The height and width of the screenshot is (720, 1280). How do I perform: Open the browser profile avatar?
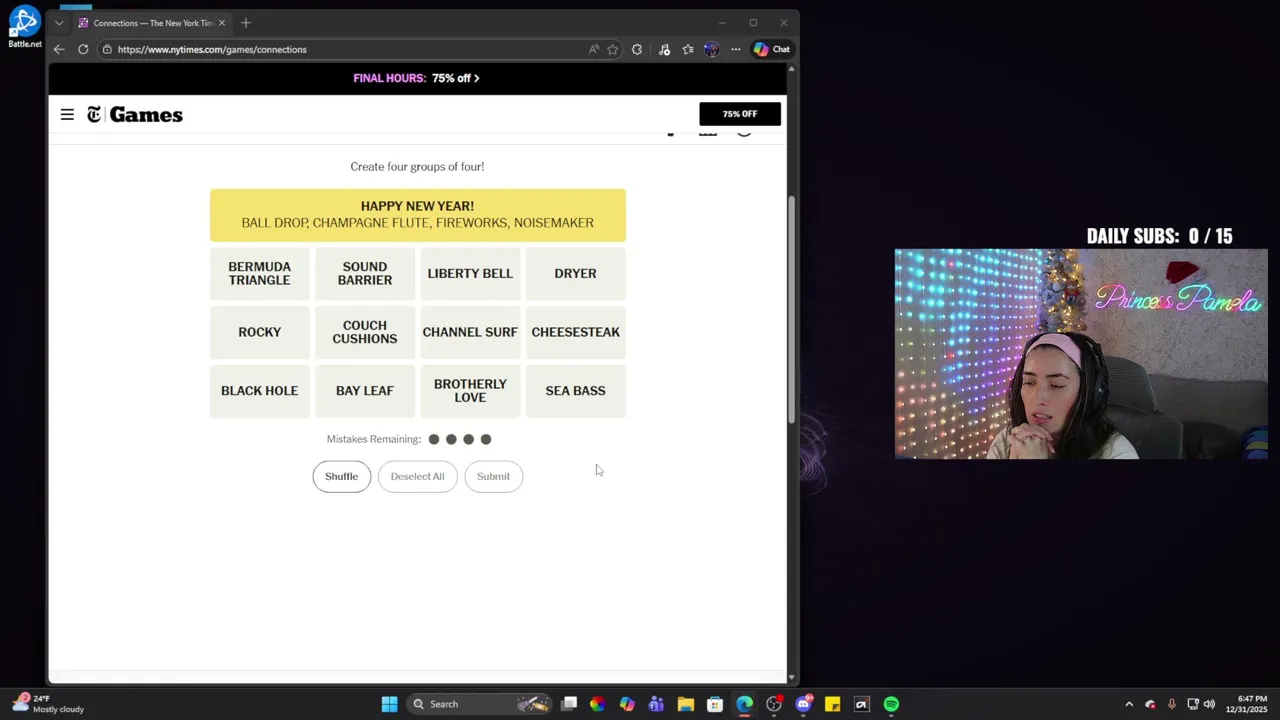click(711, 49)
